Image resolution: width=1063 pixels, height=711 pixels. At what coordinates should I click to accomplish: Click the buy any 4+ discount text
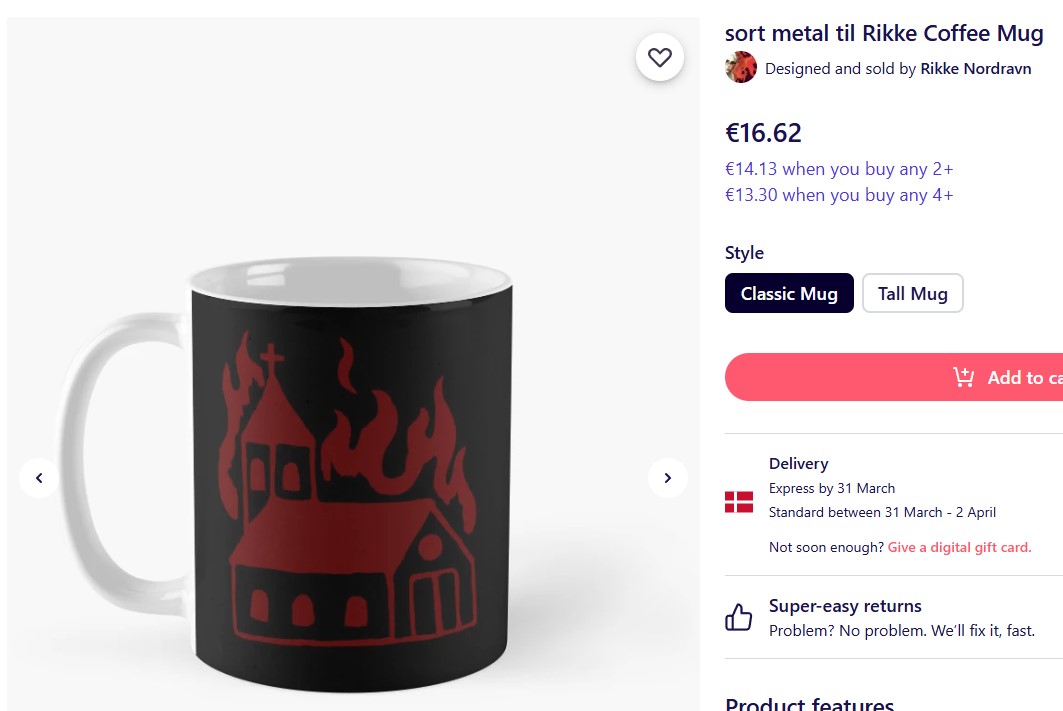click(839, 195)
